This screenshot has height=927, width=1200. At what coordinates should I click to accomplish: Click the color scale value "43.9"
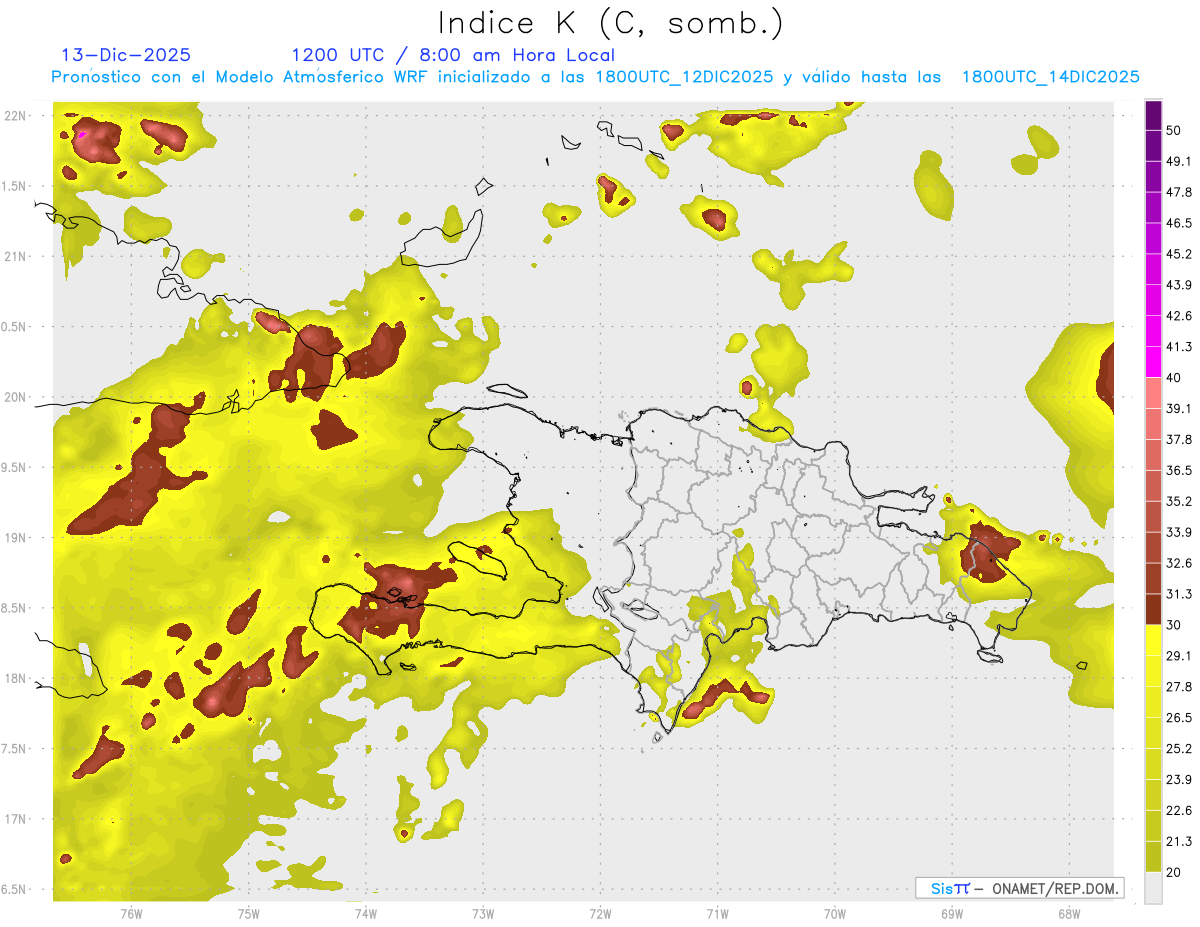[x=1179, y=285]
